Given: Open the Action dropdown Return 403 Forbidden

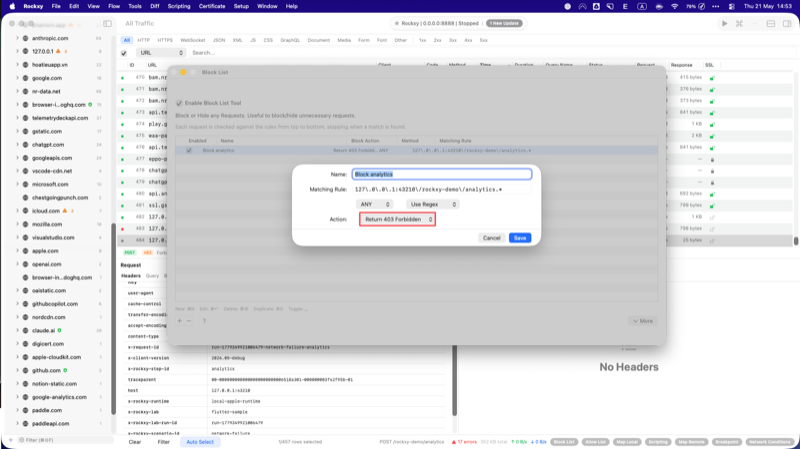Looking at the screenshot, I should pos(397,219).
